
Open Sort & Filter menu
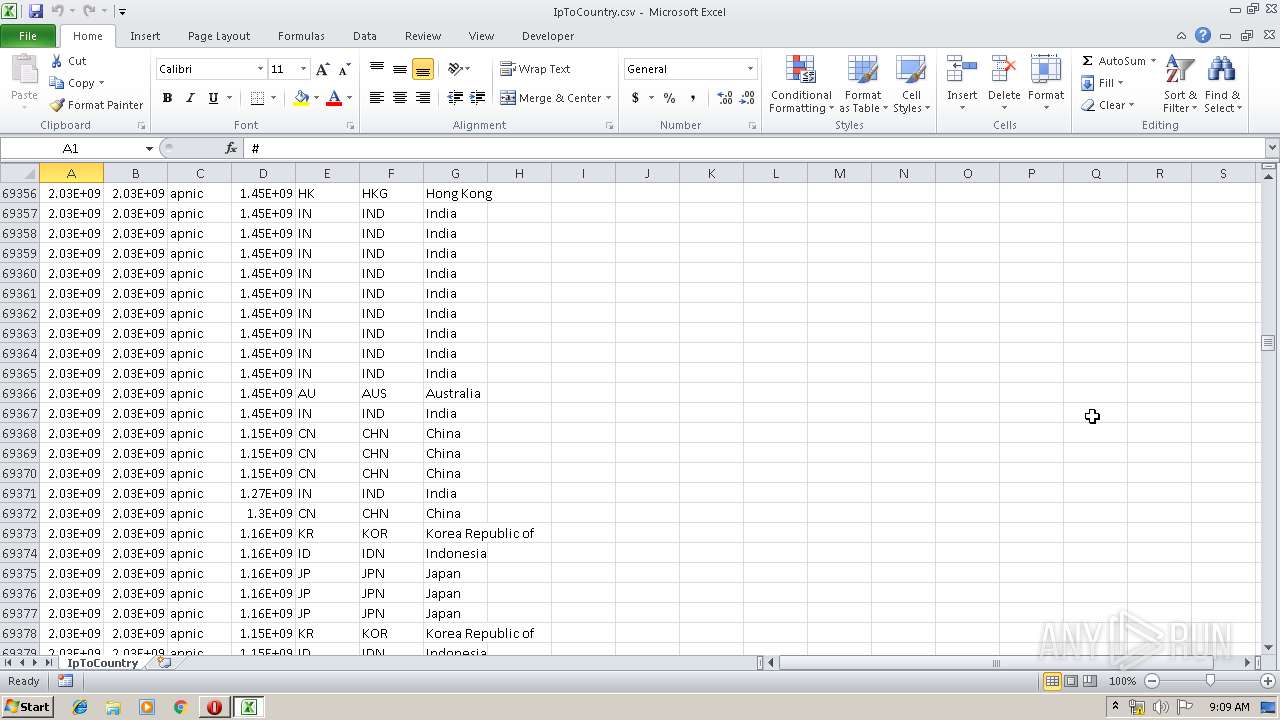(1180, 84)
